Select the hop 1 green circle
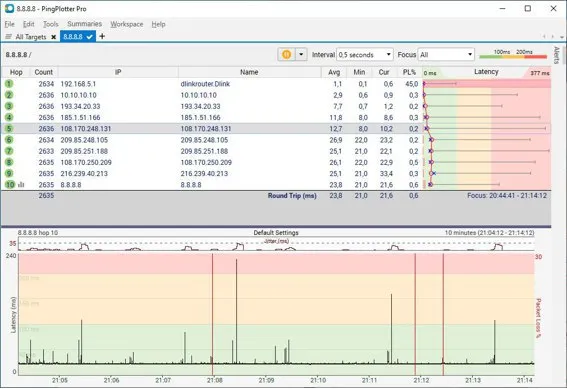 coord(9,84)
